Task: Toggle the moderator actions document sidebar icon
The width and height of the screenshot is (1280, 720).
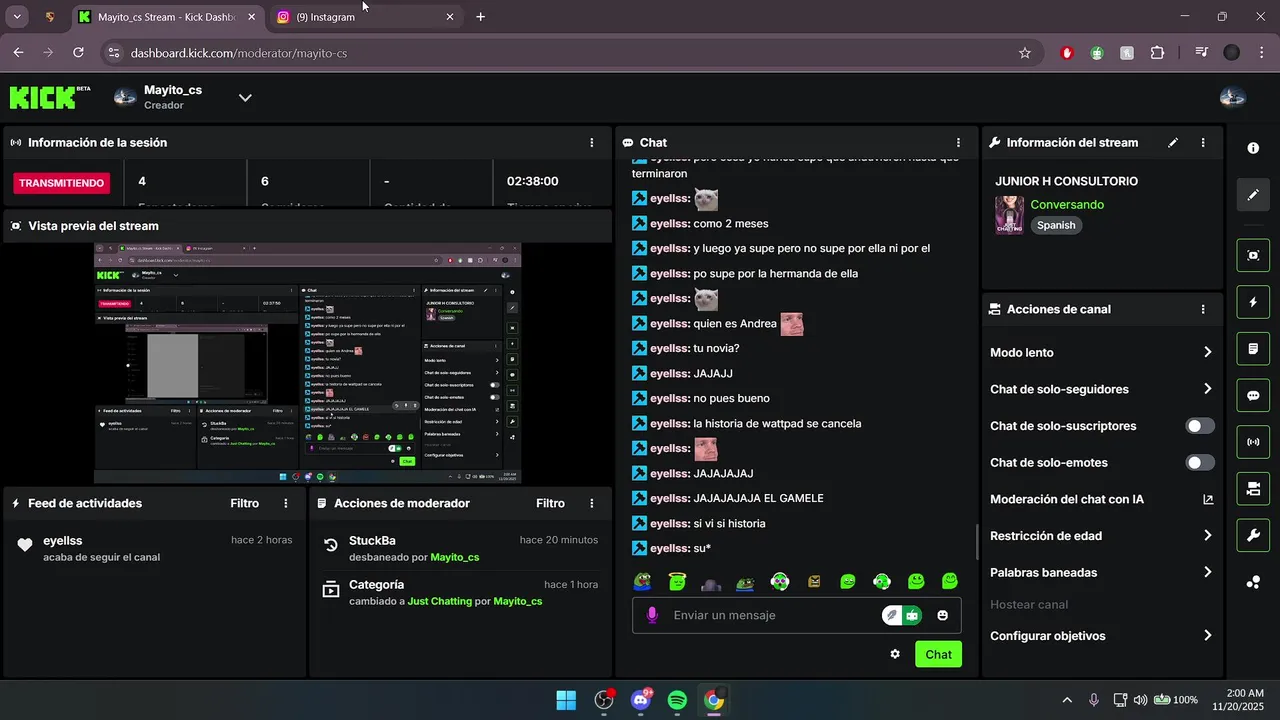Action: pyautogui.click(x=1253, y=349)
